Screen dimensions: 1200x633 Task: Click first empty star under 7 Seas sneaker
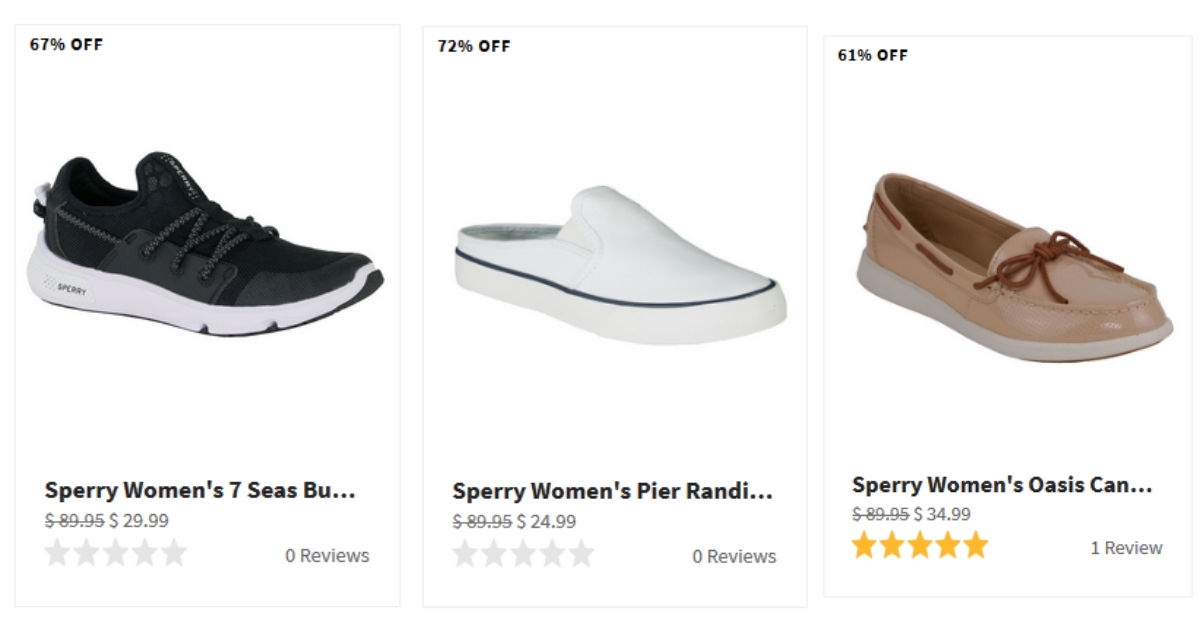point(58,553)
